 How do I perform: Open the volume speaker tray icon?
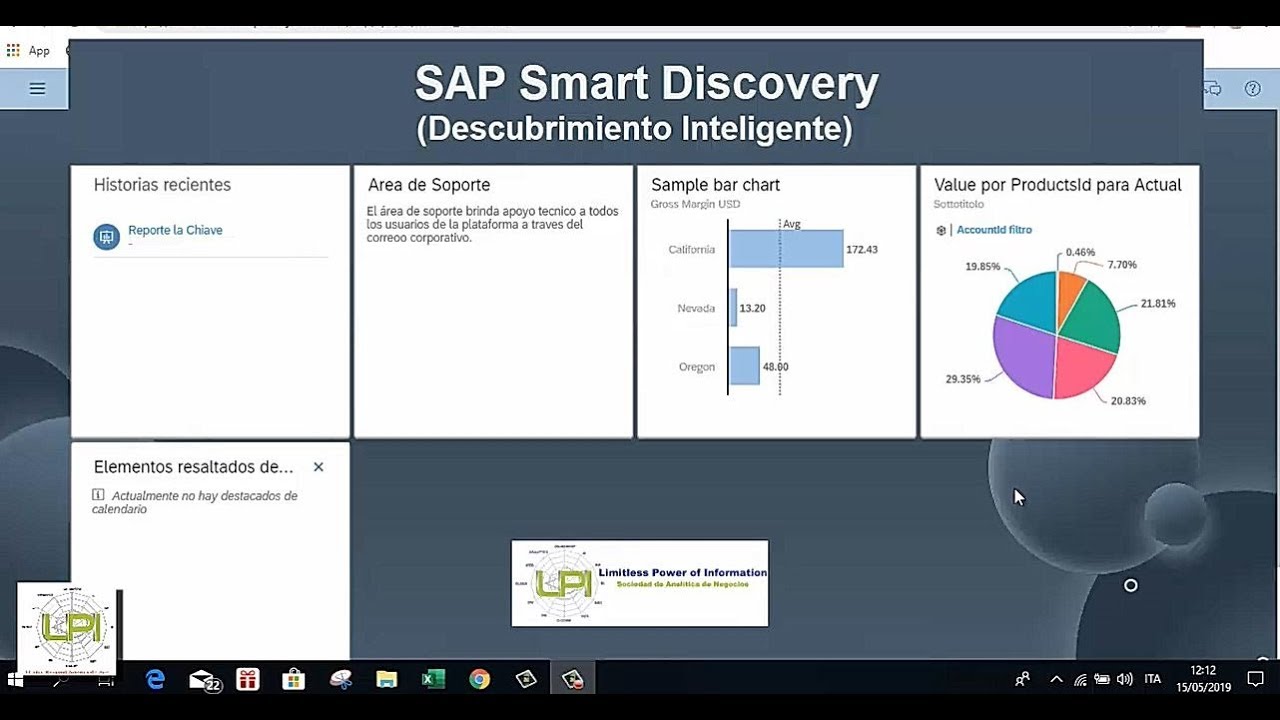tap(1124, 679)
